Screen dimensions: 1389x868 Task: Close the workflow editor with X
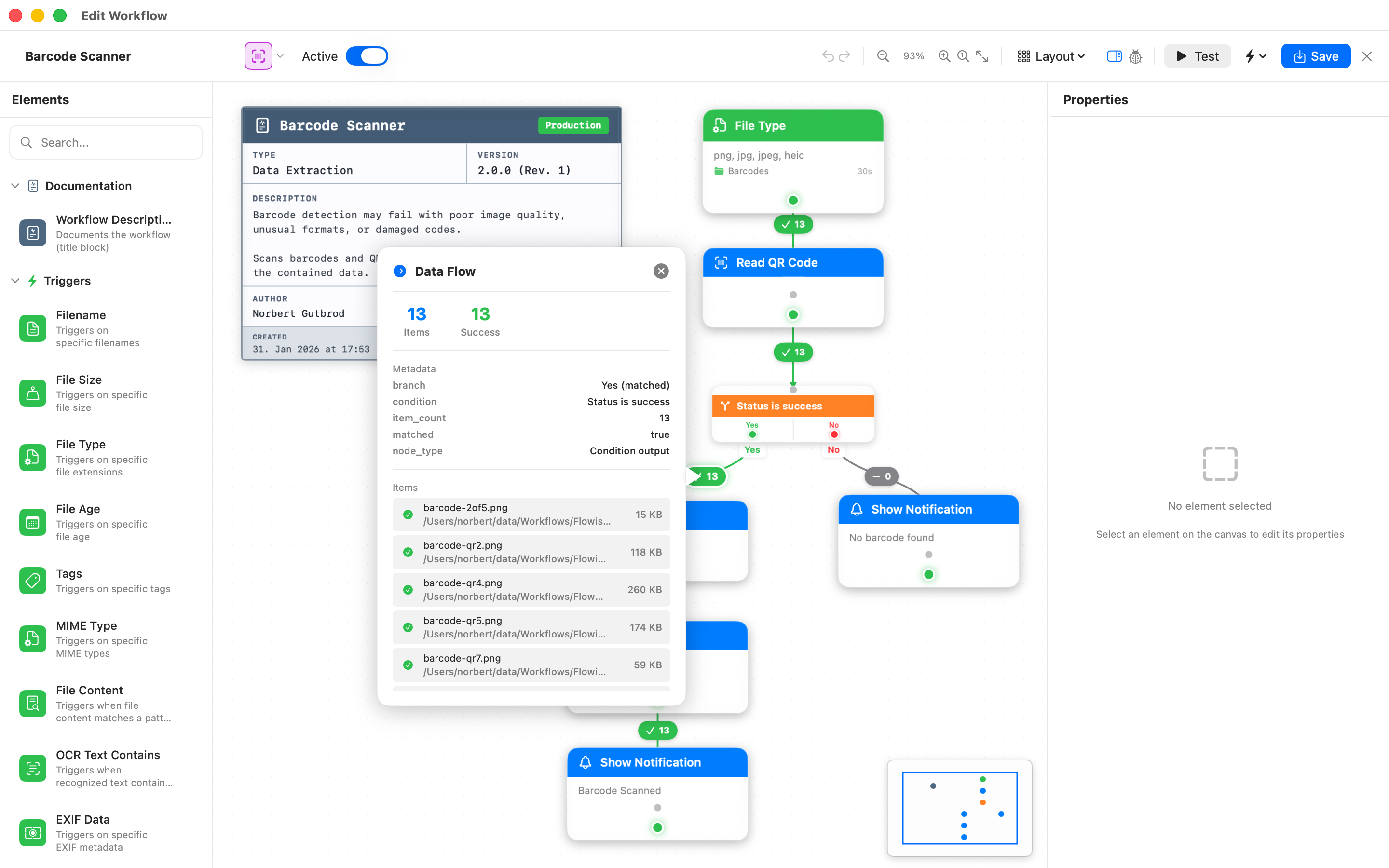[1367, 56]
